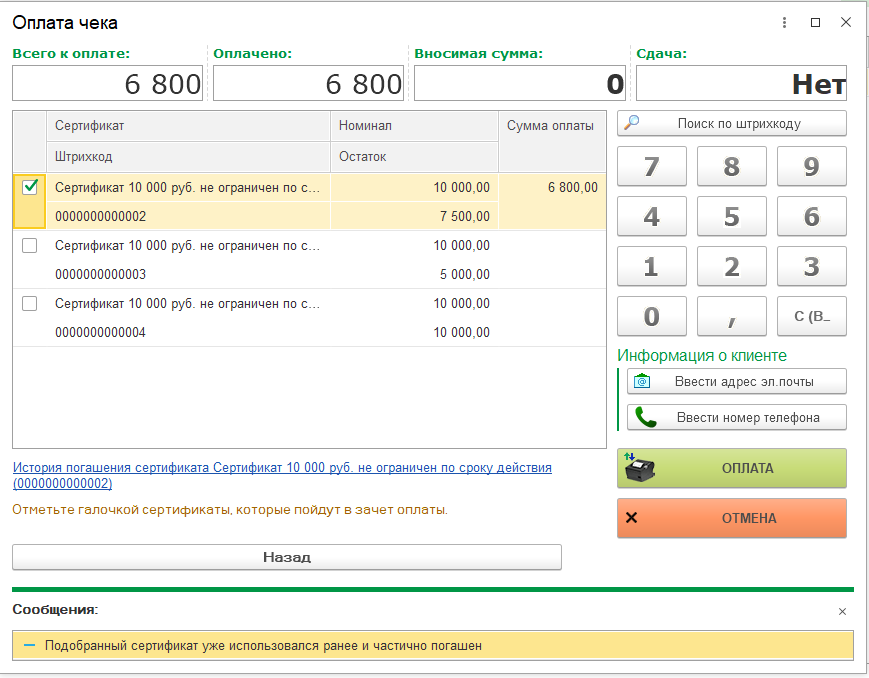Viewport: 869px width, 678px height.
Task: Tap keypad digit 9
Action: click(811, 166)
